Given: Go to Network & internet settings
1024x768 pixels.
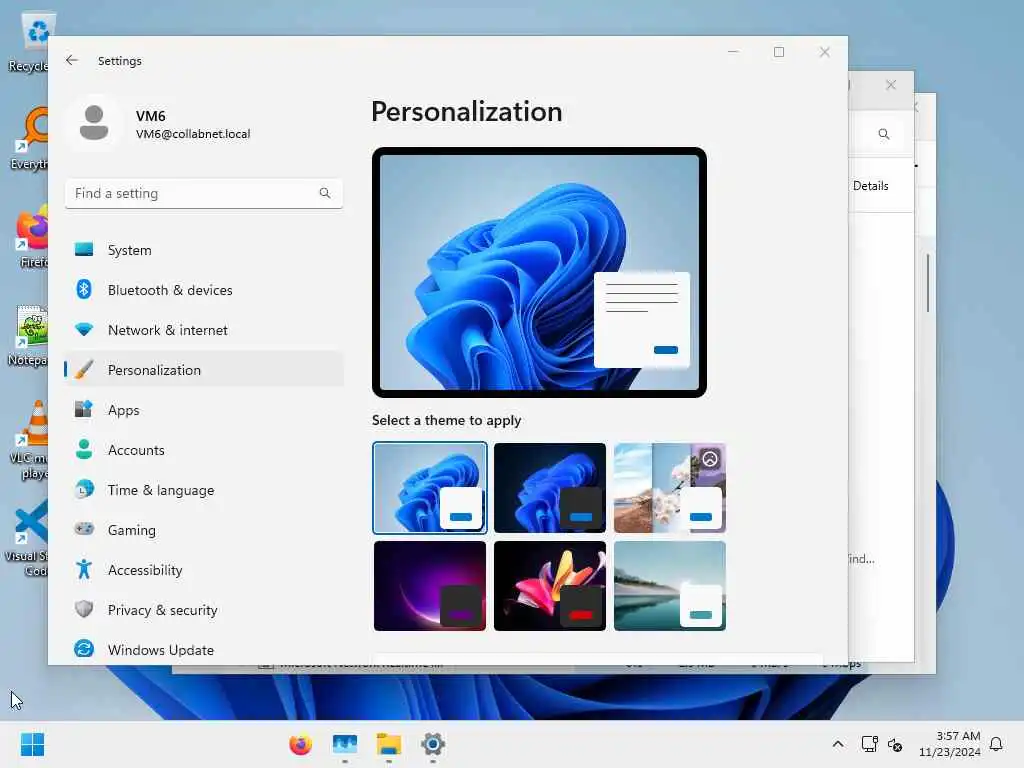Looking at the screenshot, I should (204, 330).
